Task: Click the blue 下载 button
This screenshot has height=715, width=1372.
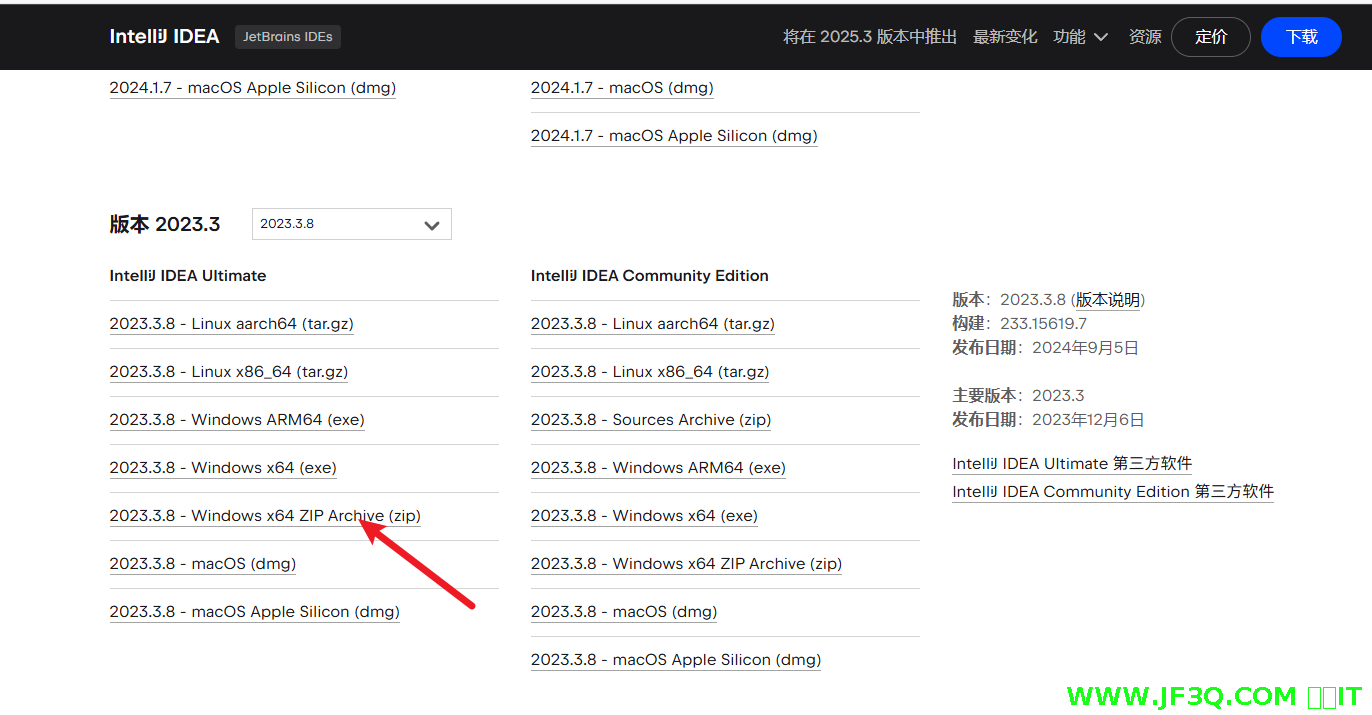Action: (1301, 37)
